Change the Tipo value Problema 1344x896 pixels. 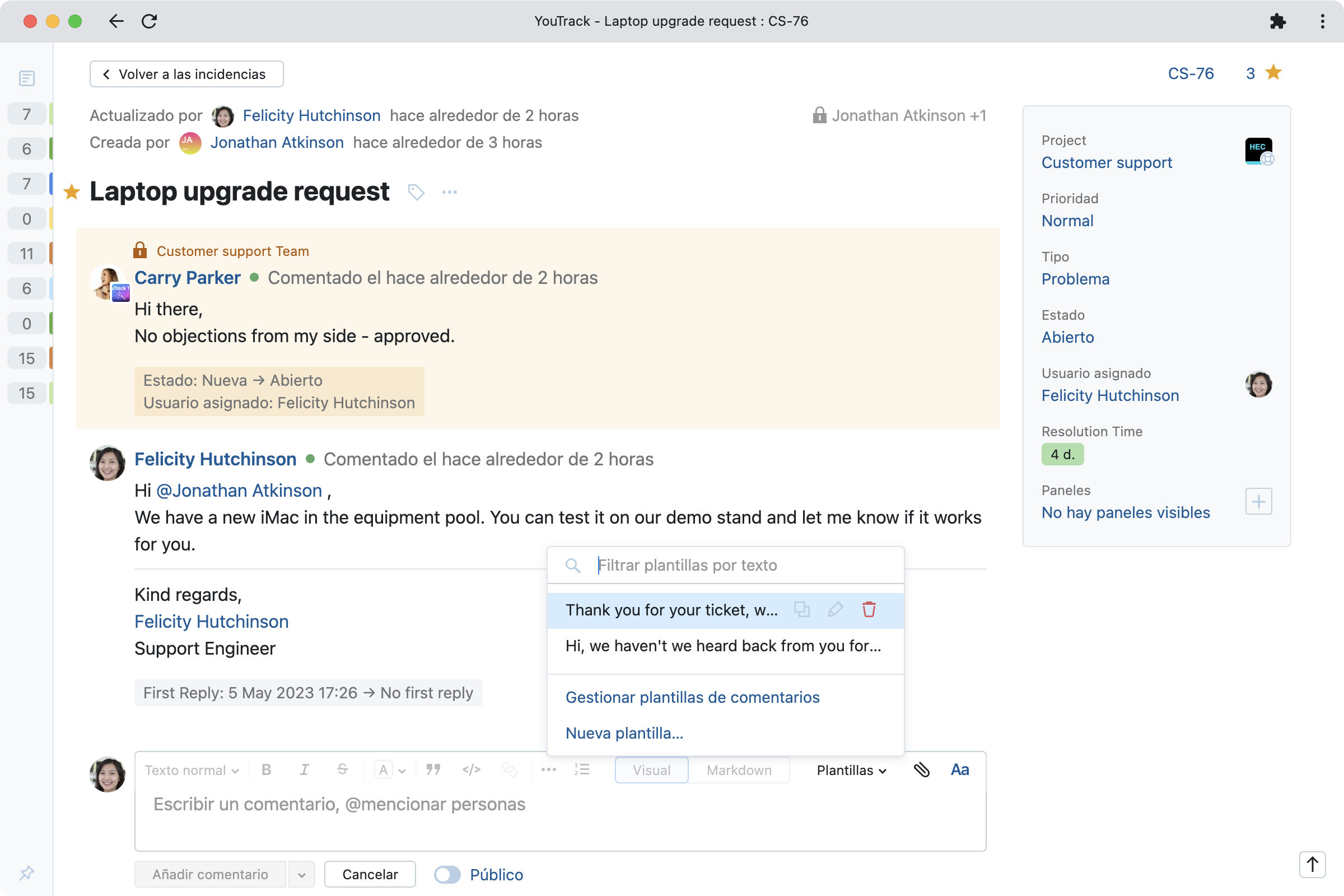(x=1075, y=279)
